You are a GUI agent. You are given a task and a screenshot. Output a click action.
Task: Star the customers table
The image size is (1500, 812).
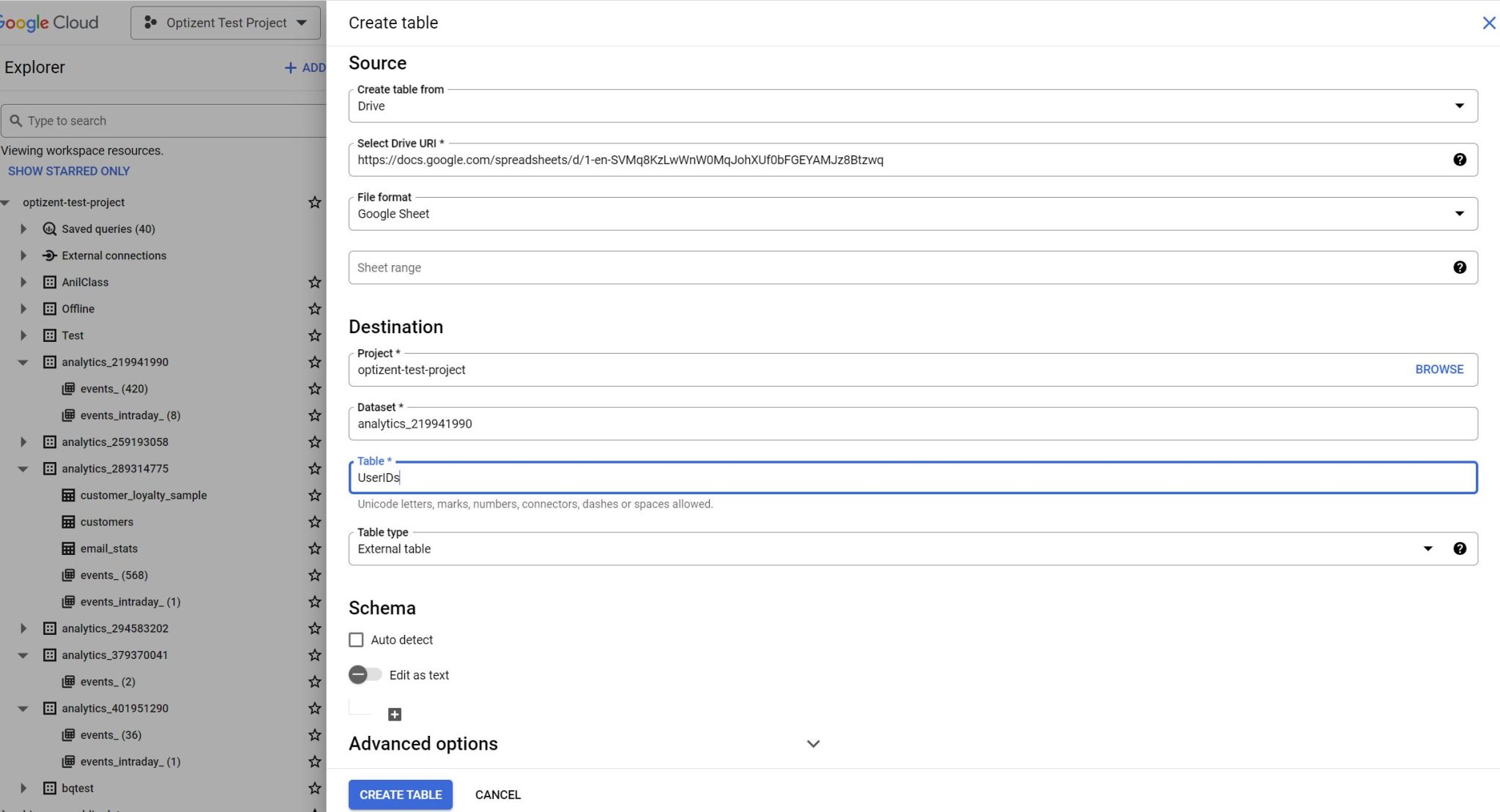click(314, 521)
